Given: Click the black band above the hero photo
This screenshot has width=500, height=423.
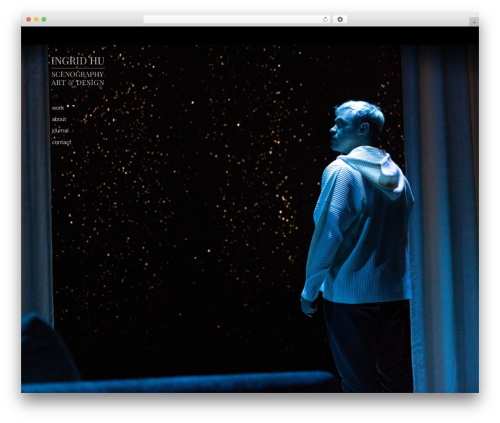Looking at the screenshot, I should [250, 36].
